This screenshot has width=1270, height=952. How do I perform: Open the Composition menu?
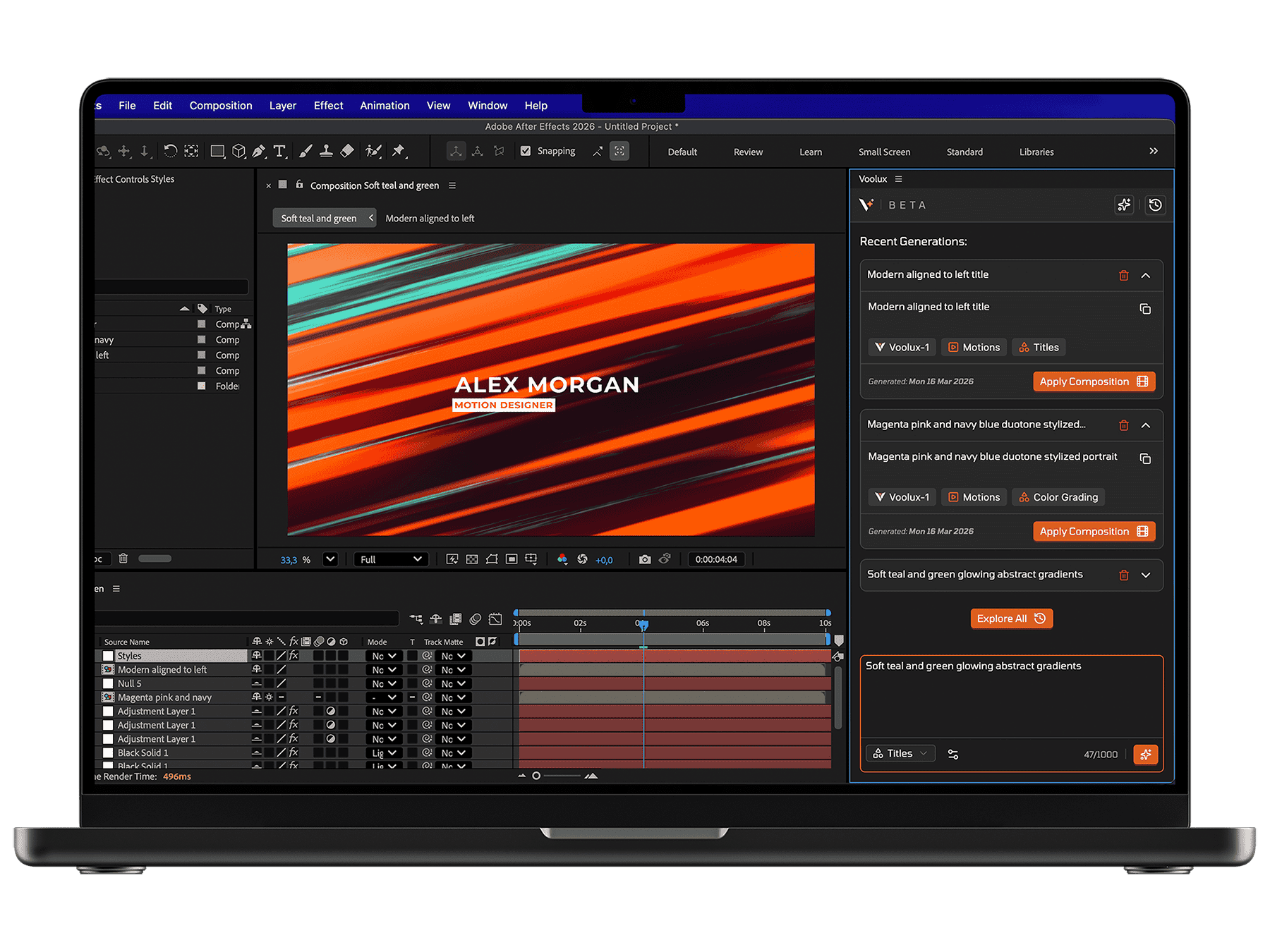pyautogui.click(x=220, y=106)
